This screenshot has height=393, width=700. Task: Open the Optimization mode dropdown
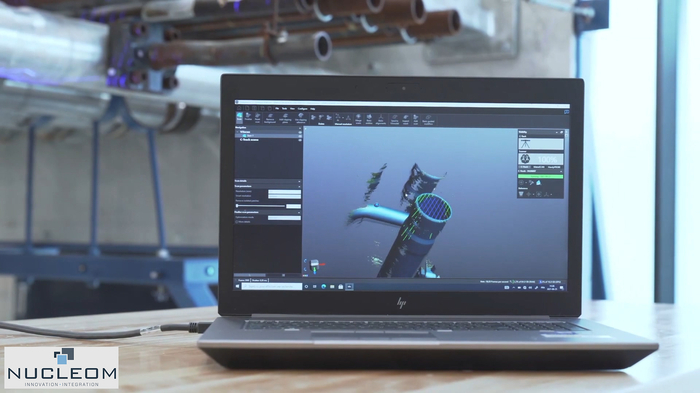point(284,217)
